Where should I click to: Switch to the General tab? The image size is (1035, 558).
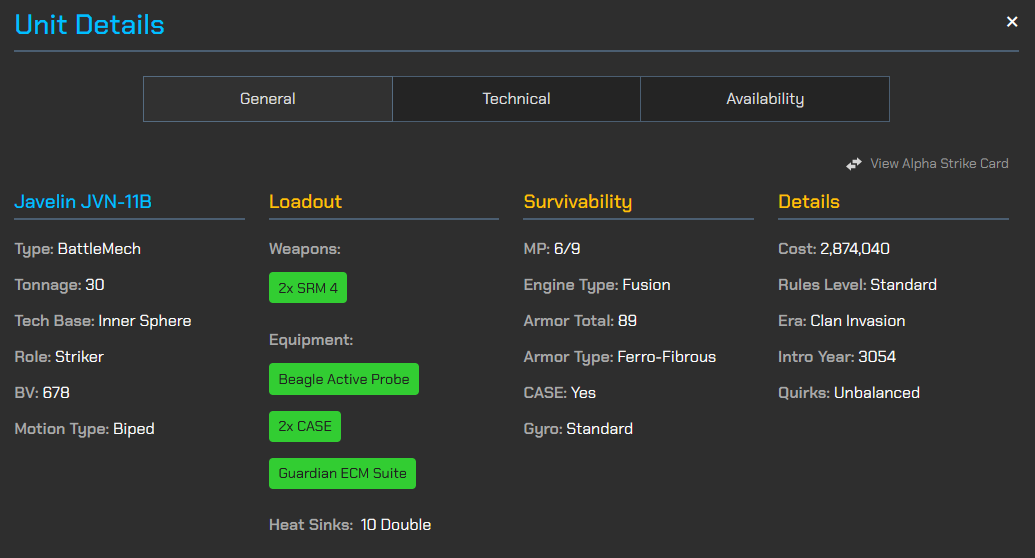tap(267, 99)
